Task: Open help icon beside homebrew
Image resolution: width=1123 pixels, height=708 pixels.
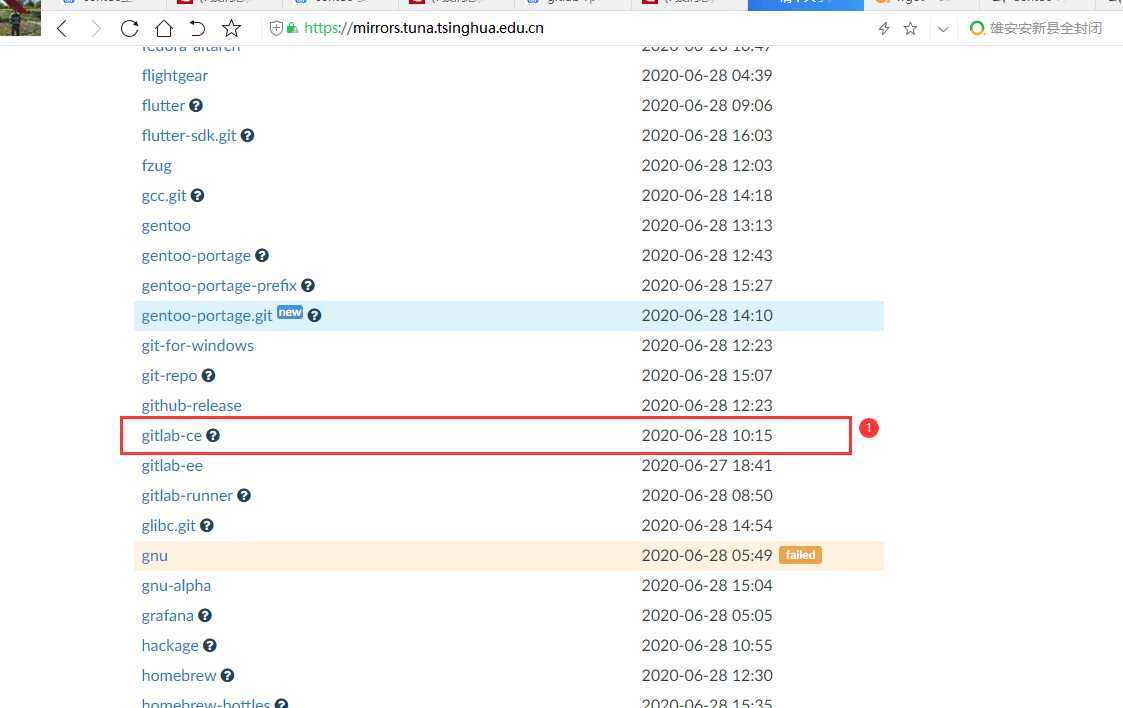Action: coord(228,677)
